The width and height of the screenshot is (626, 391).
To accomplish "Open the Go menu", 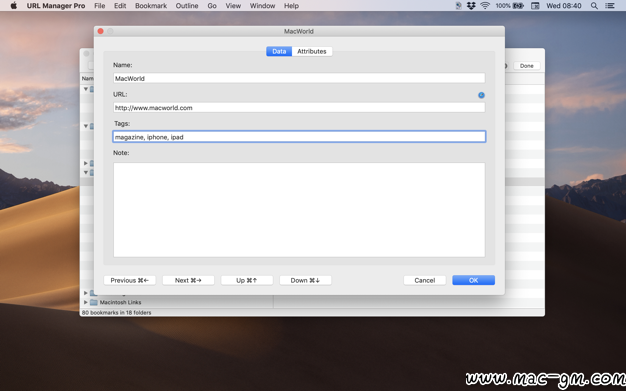I will [212, 6].
